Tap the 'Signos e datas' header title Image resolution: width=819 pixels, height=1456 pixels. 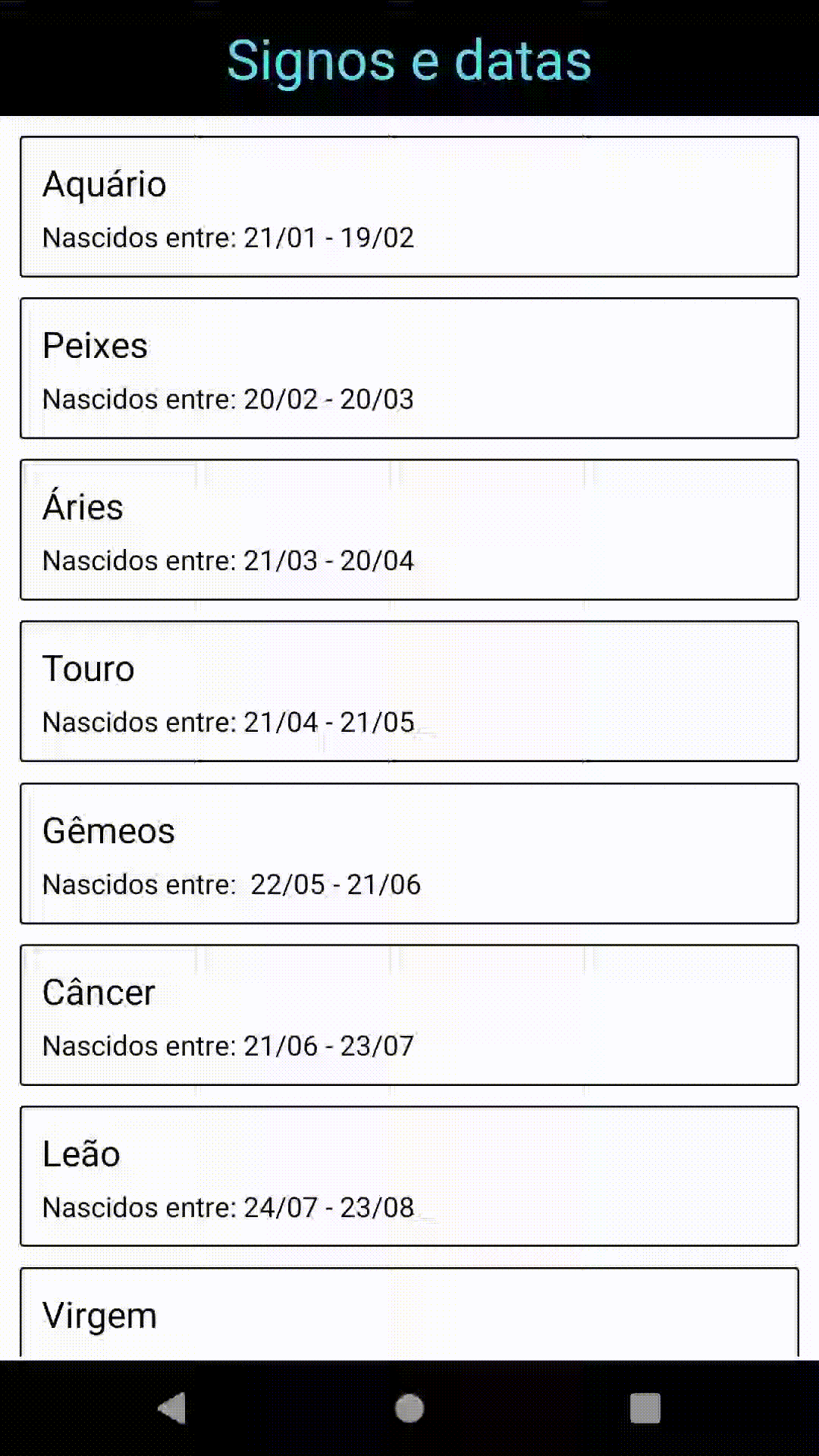[409, 61]
